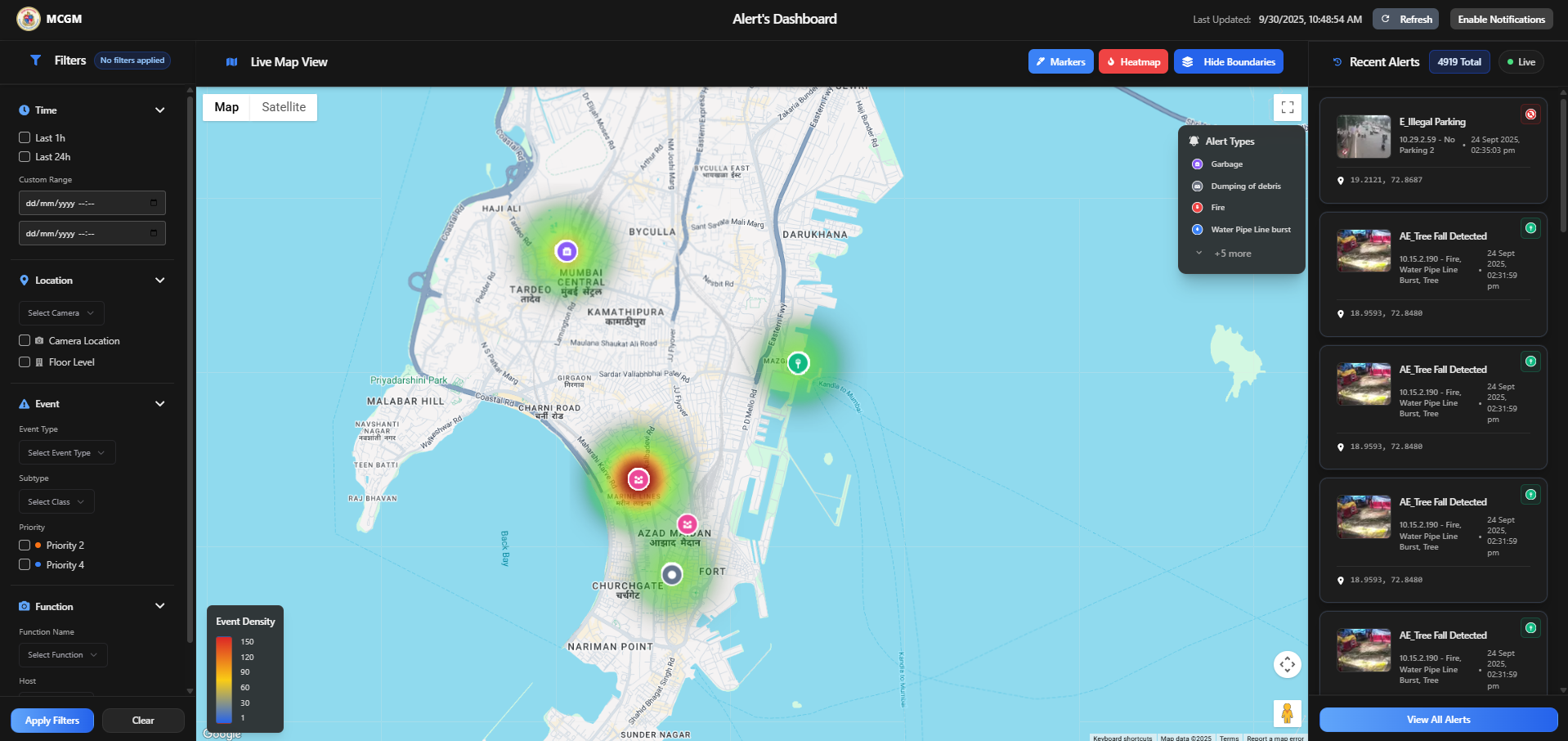The height and width of the screenshot is (741, 1568).
Task: Click the Garbage alert type icon
Action: click(x=1196, y=164)
